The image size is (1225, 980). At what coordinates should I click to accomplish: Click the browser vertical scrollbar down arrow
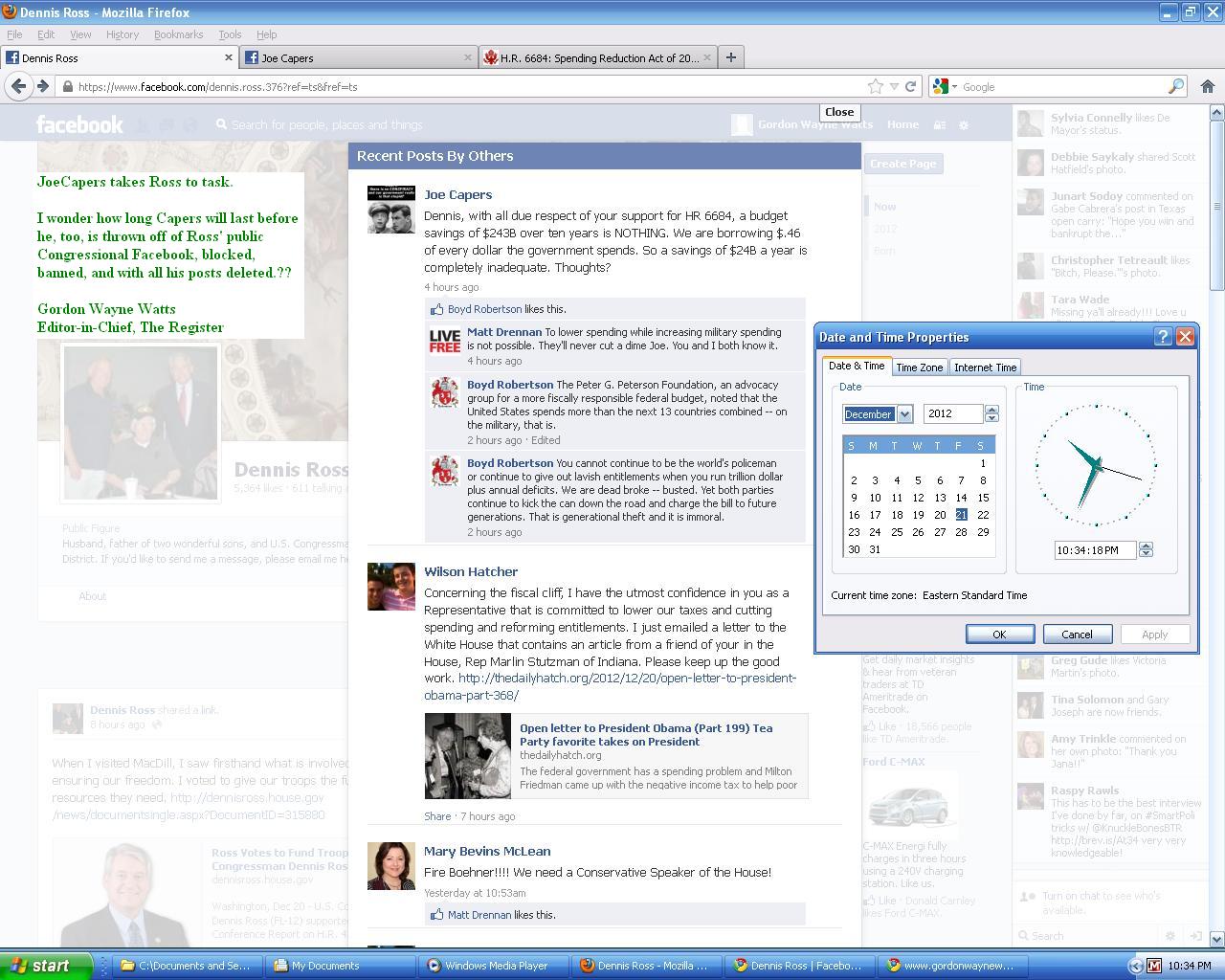pyautogui.click(x=1217, y=939)
